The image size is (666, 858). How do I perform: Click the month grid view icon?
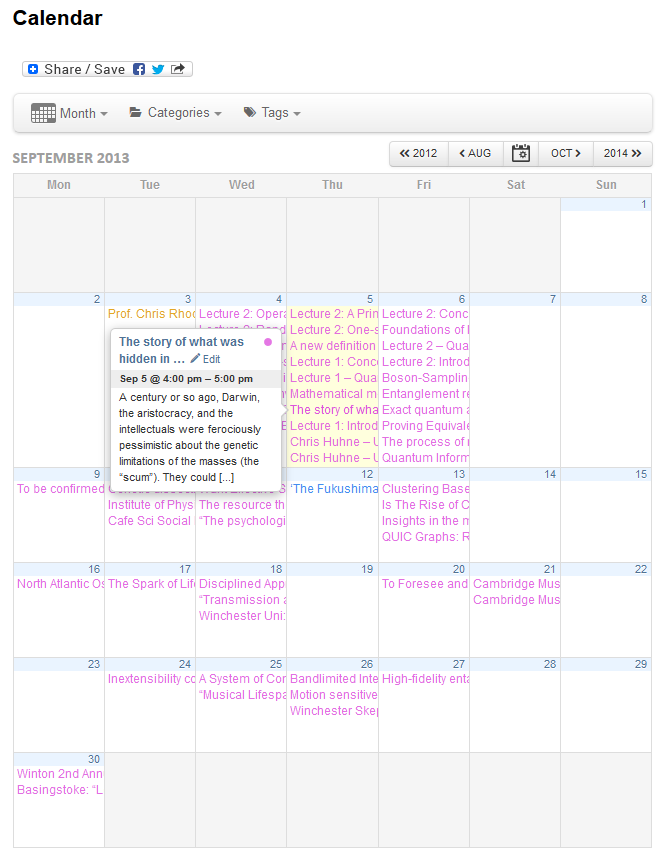coord(43,113)
